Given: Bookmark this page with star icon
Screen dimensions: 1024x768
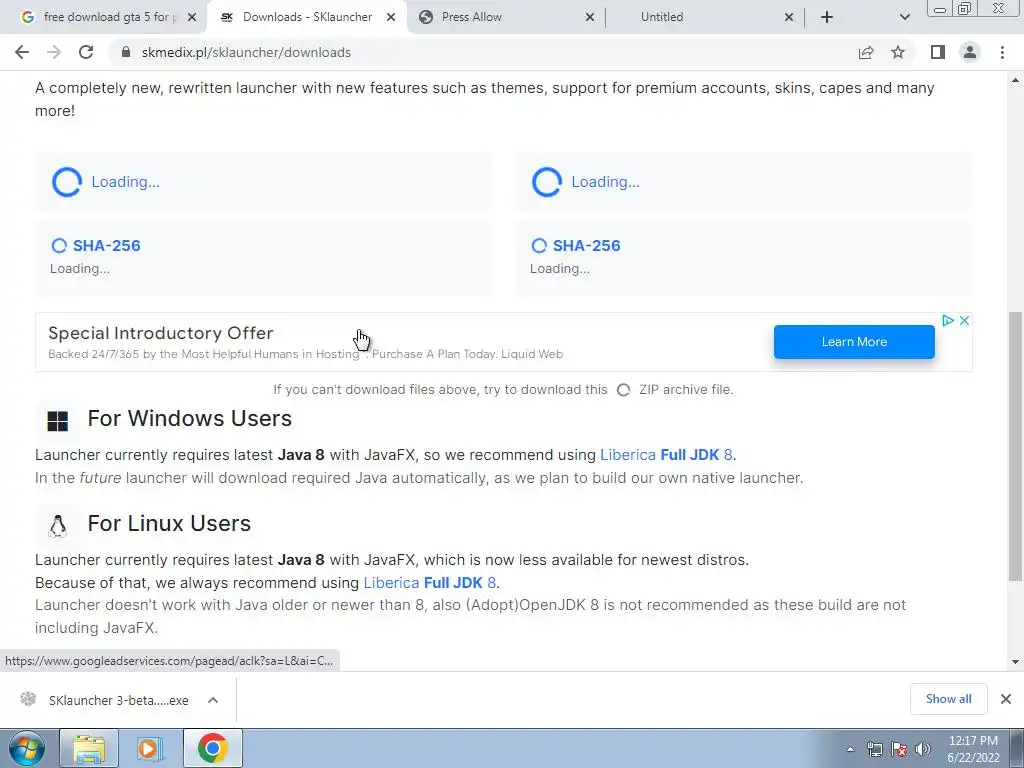Looking at the screenshot, I should 898,52.
